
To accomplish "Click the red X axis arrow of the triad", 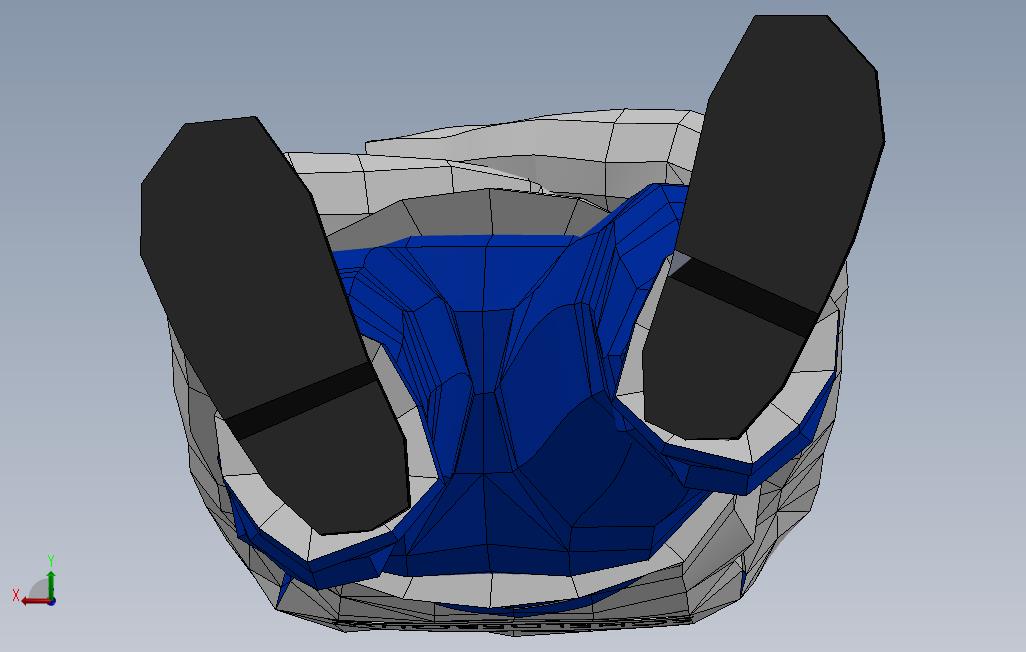I will [x=33, y=601].
